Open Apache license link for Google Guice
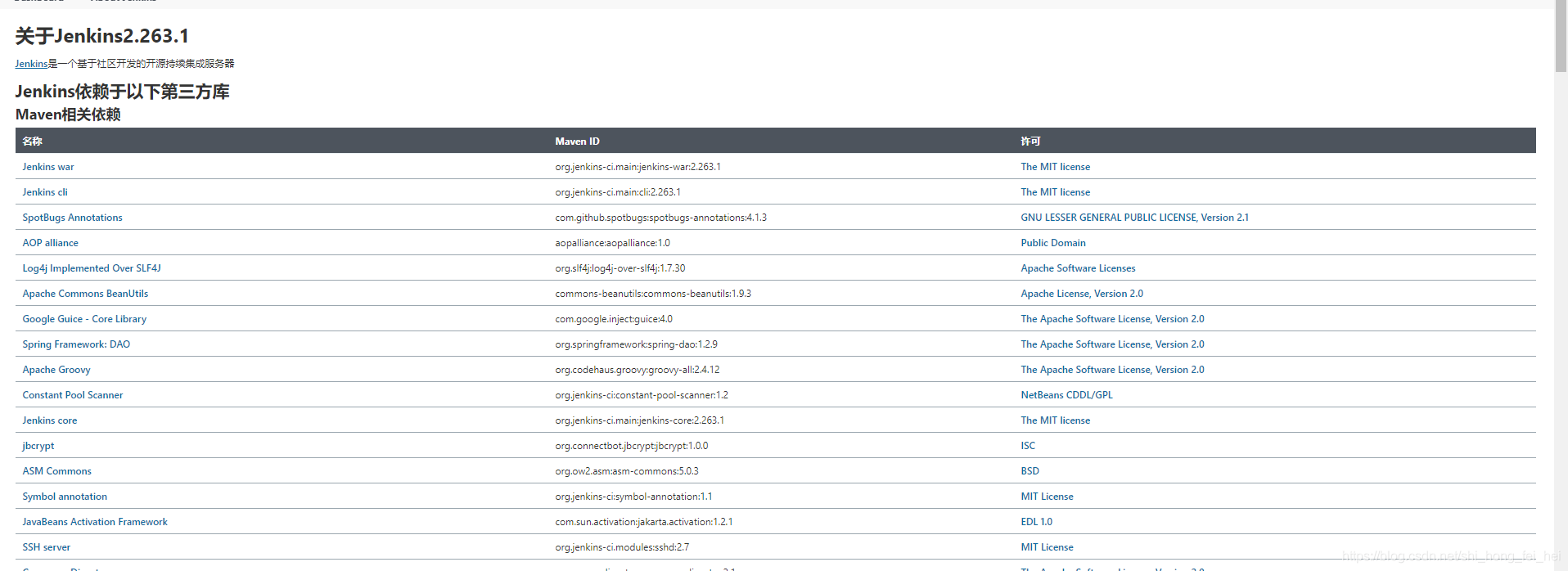 click(1113, 319)
